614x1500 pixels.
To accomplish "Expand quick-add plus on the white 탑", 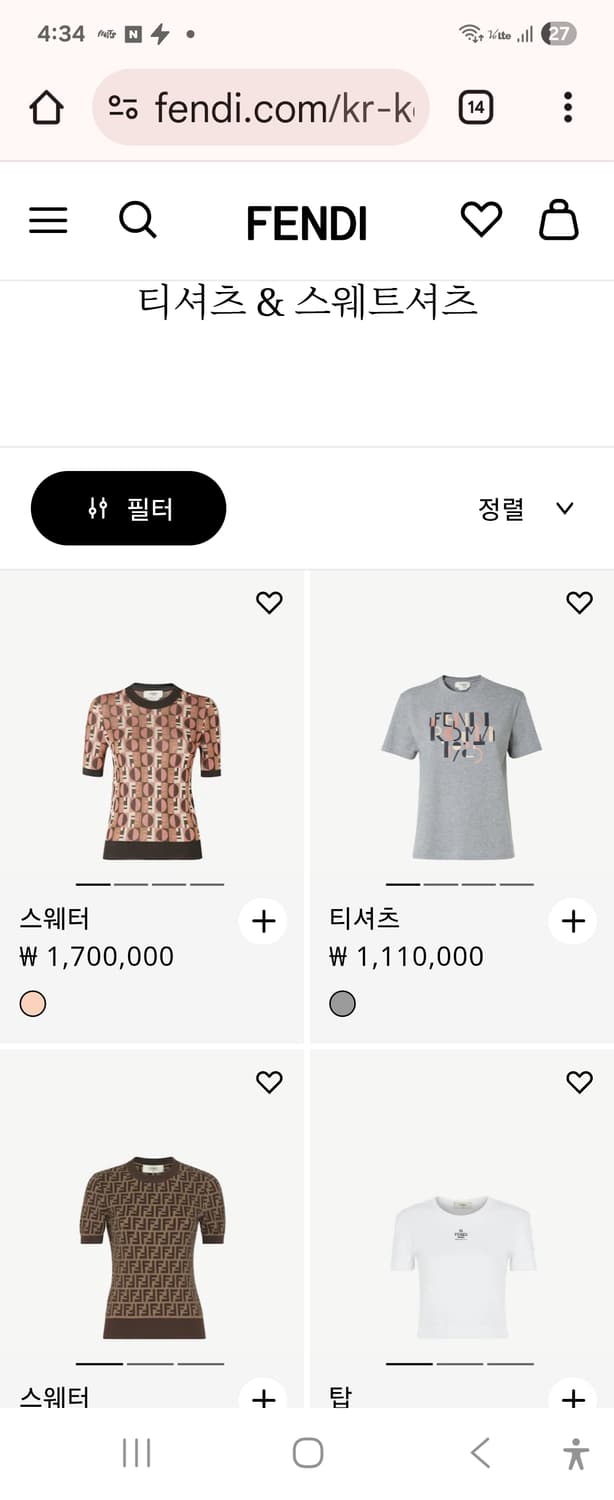I will pyautogui.click(x=572, y=1400).
